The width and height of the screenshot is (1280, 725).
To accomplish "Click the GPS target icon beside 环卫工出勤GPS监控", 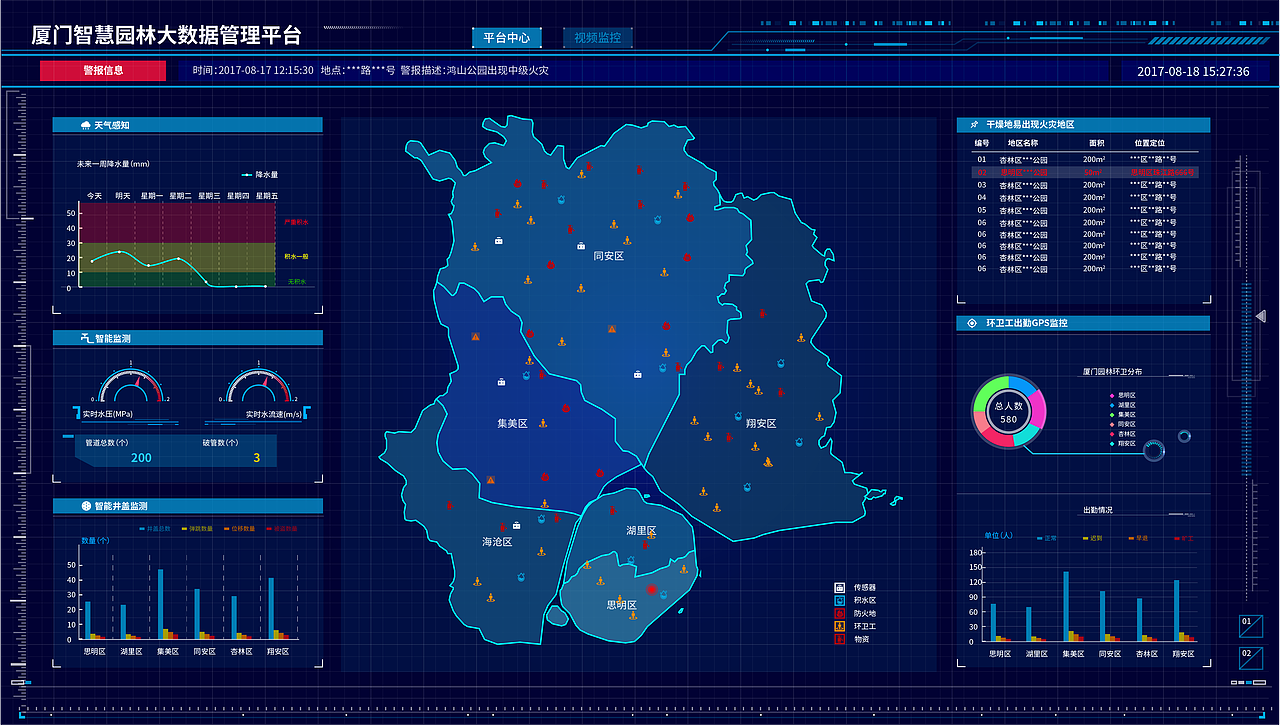I will point(974,323).
